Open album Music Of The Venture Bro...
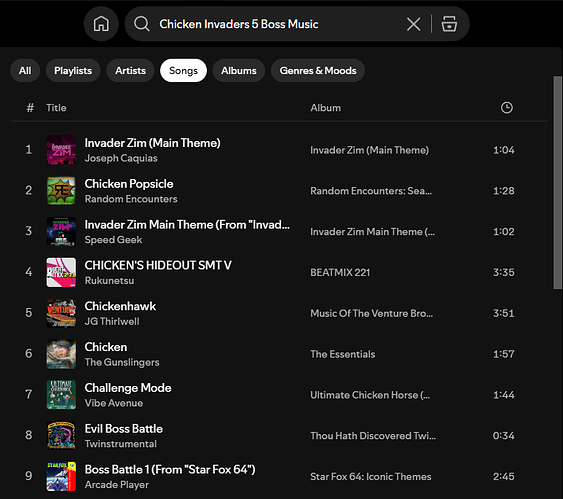 click(x=372, y=313)
